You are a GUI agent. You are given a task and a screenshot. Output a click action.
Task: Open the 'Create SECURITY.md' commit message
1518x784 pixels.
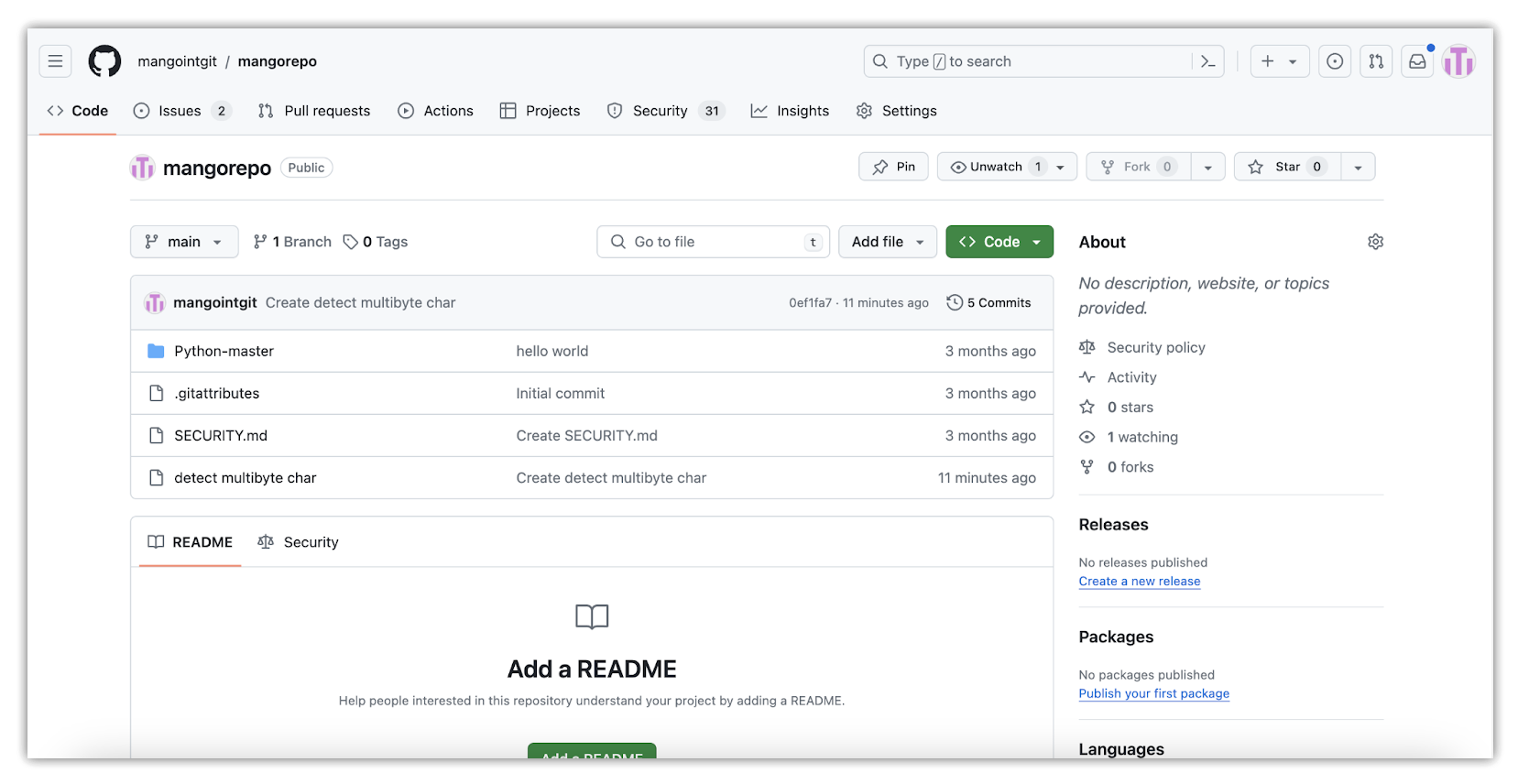[x=587, y=435]
